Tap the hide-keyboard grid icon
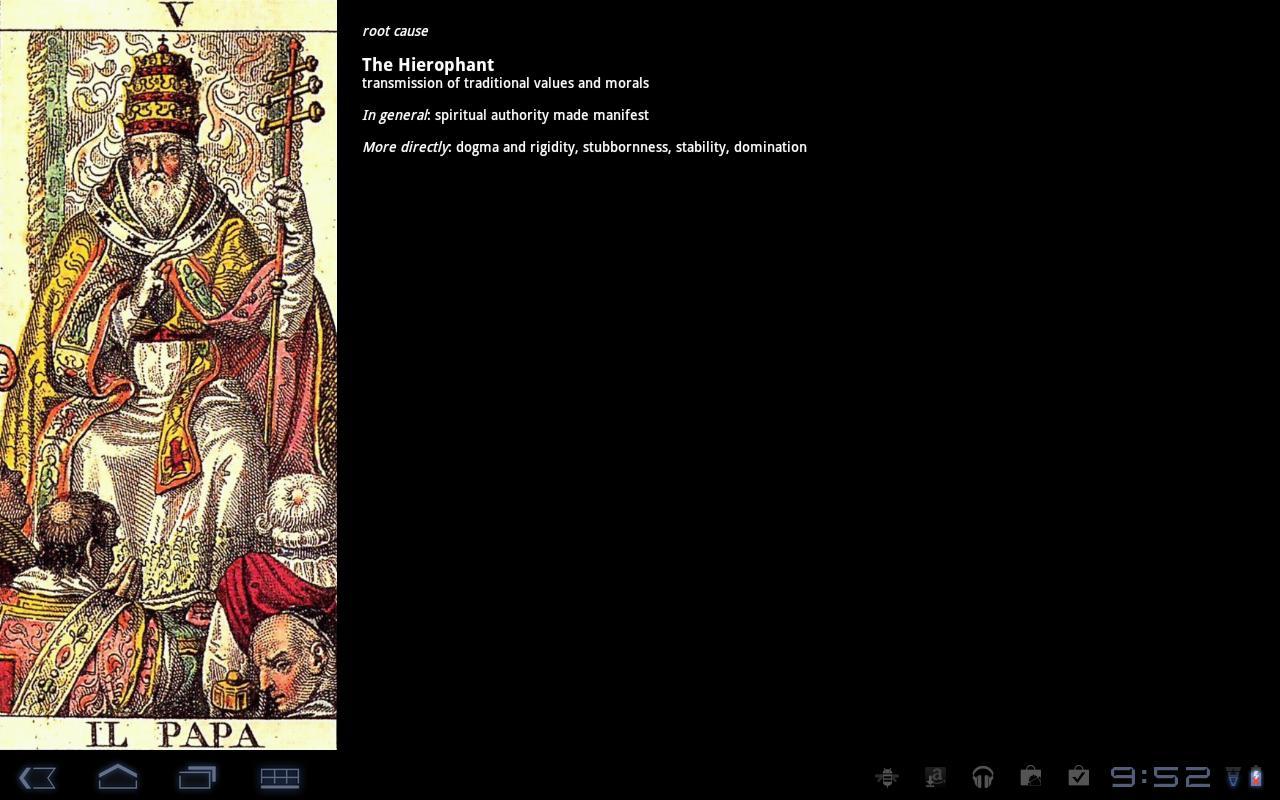 click(279, 777)
